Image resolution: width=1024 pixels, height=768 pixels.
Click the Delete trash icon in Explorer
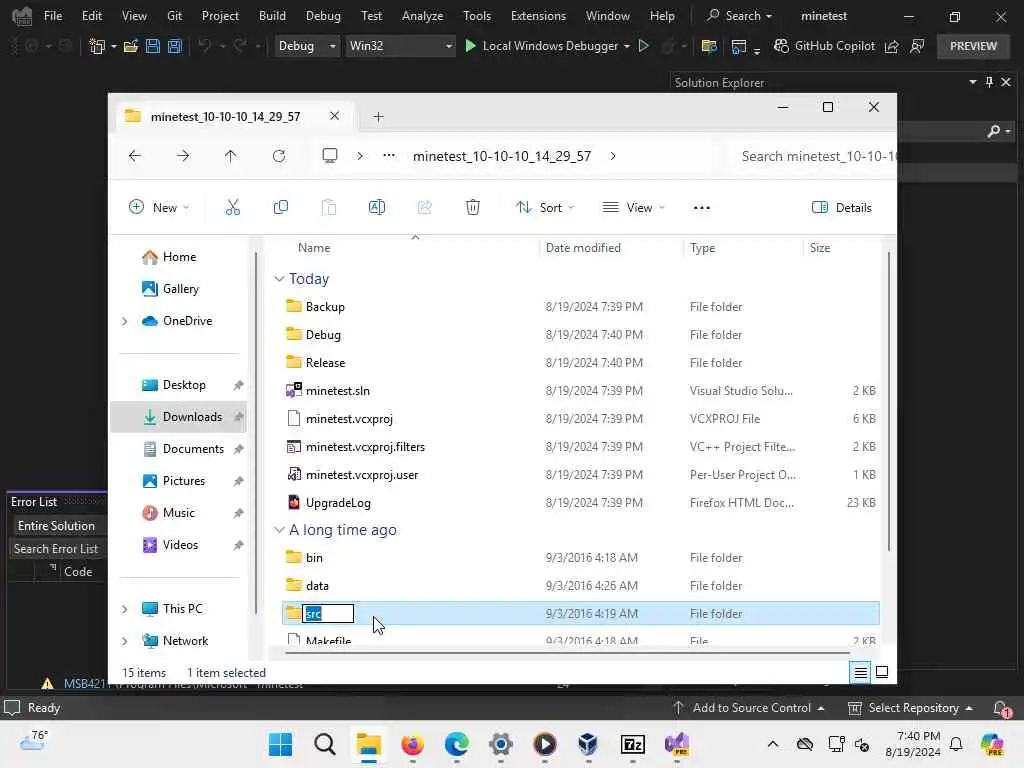tap(473, 208)
